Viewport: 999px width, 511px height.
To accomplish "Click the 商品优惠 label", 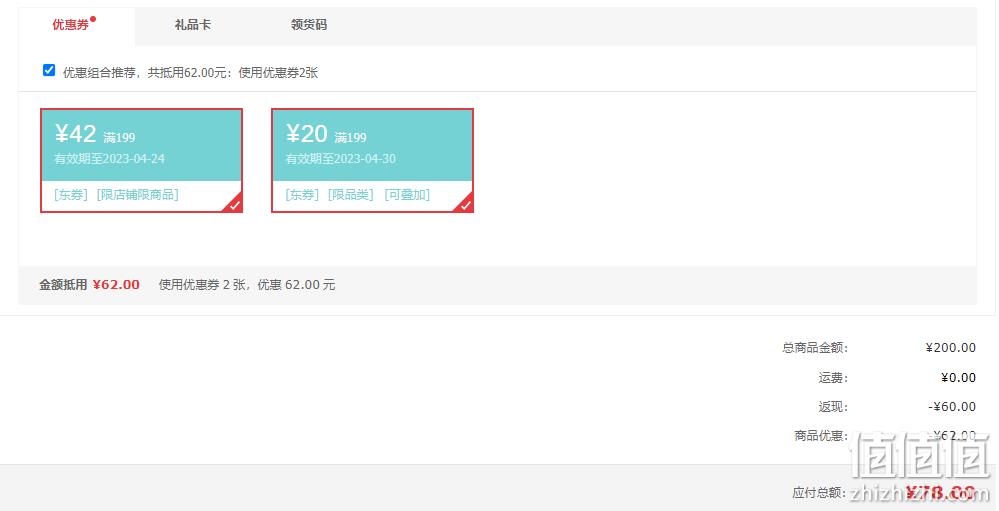I will coord(821,436).
